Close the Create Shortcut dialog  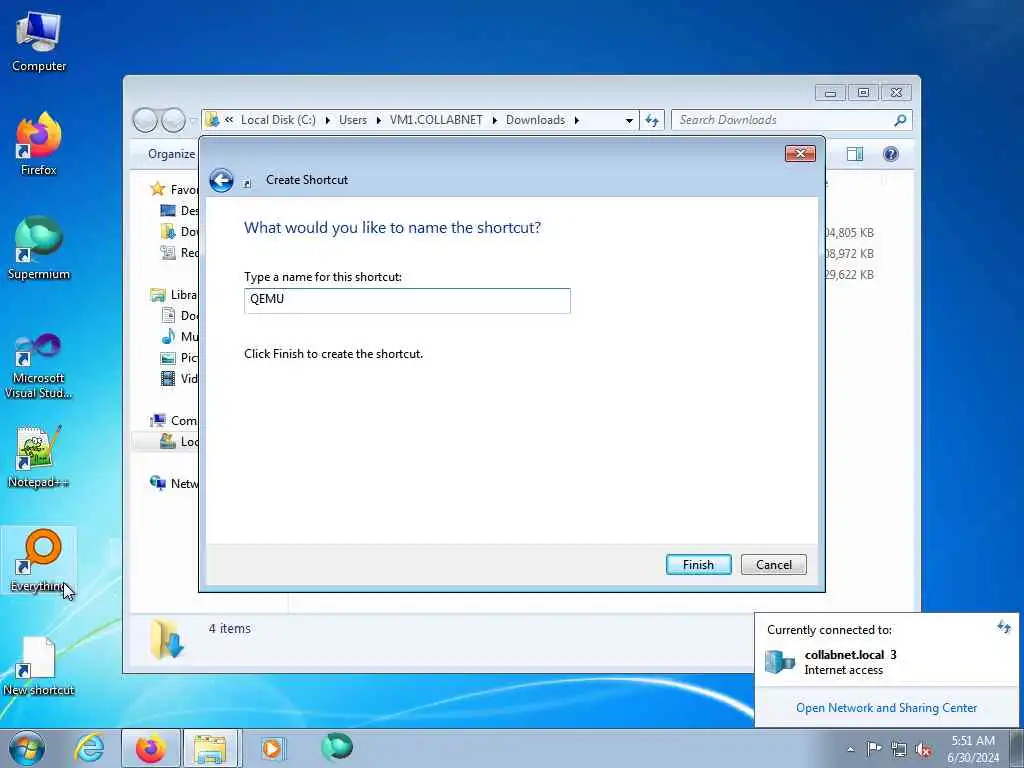coord(800,153)
